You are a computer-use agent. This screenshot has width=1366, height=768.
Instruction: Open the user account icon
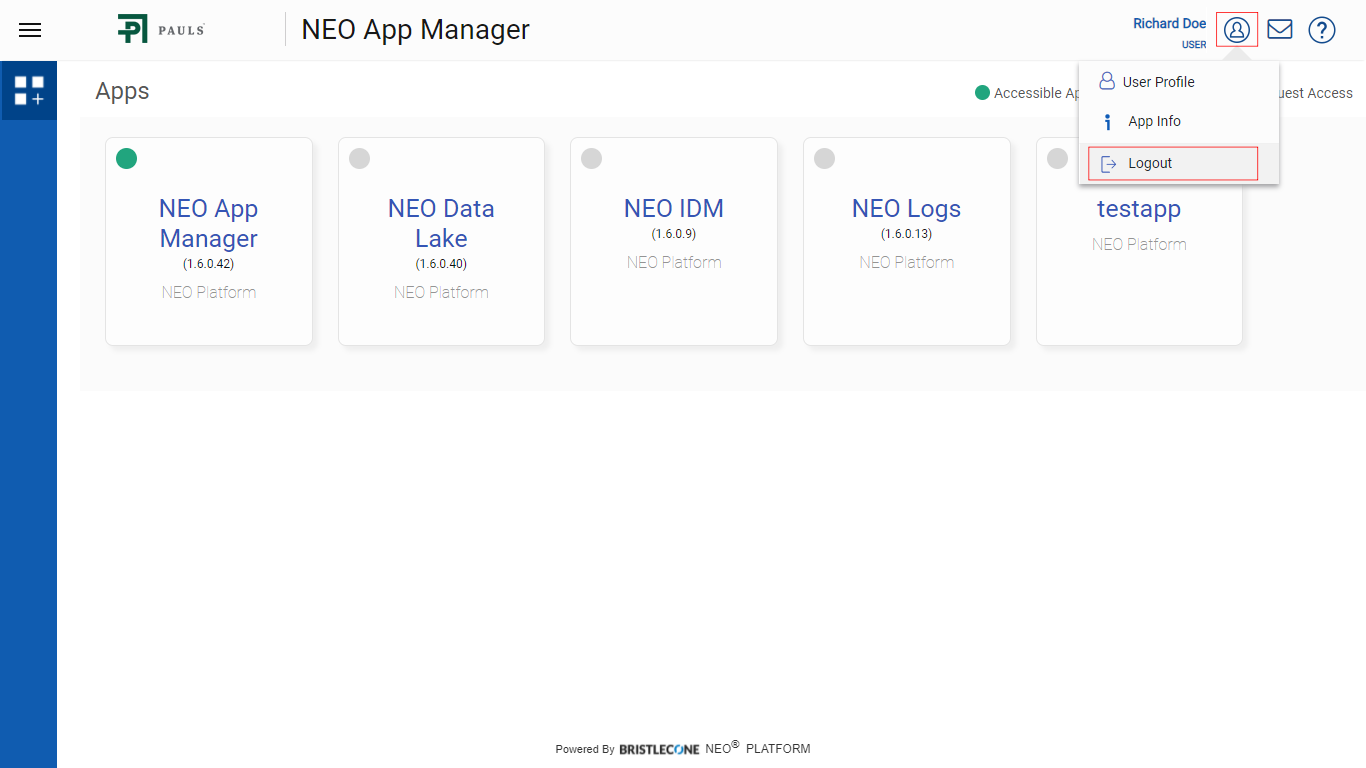click(1237, 29)
